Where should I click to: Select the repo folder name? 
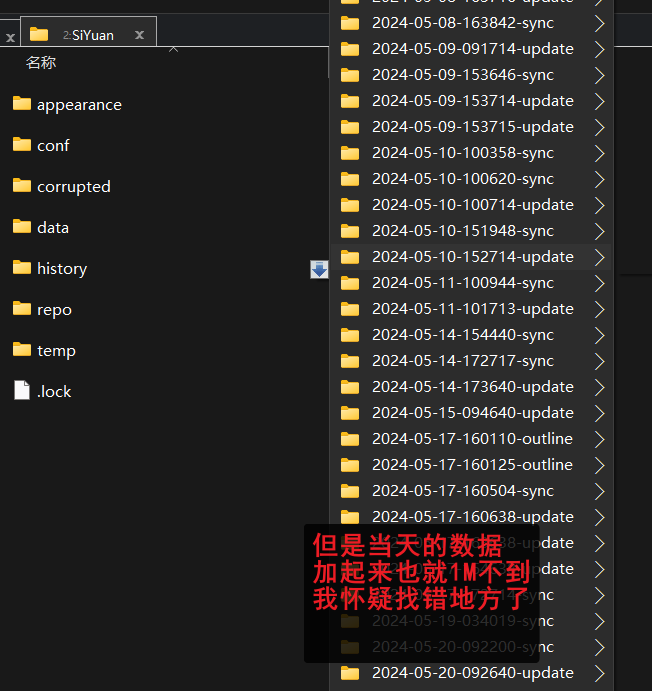[x=54, y=310]
